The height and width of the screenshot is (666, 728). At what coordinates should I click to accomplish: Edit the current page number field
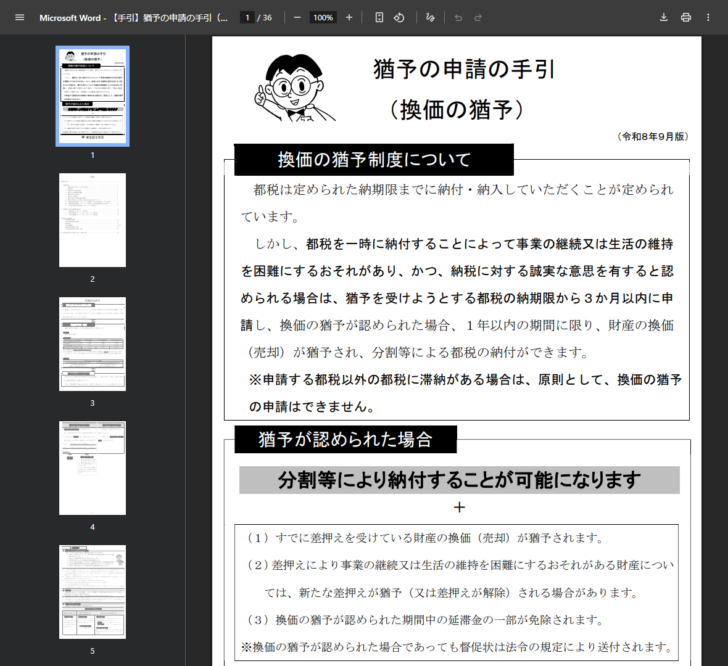click(247, 18)
